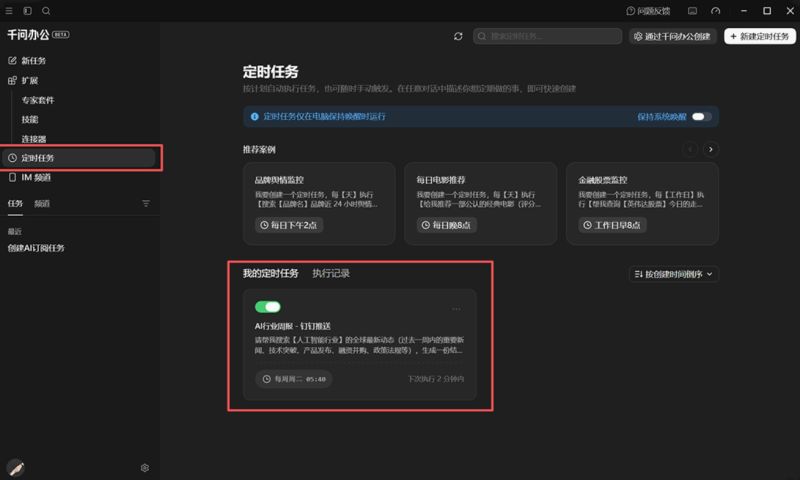
Task: Click the 新建定时任务 button
Action: pos(760,36)
